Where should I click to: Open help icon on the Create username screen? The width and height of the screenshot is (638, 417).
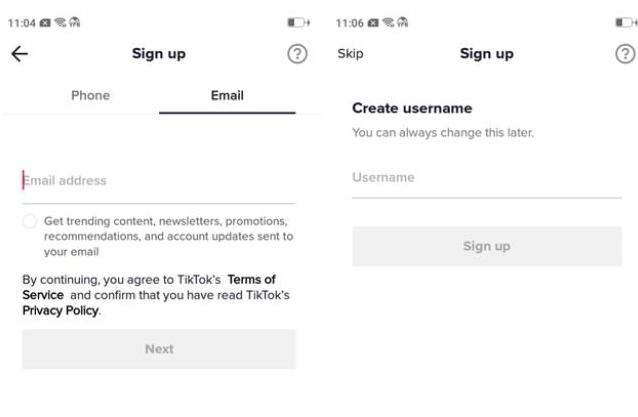[624, 54]
